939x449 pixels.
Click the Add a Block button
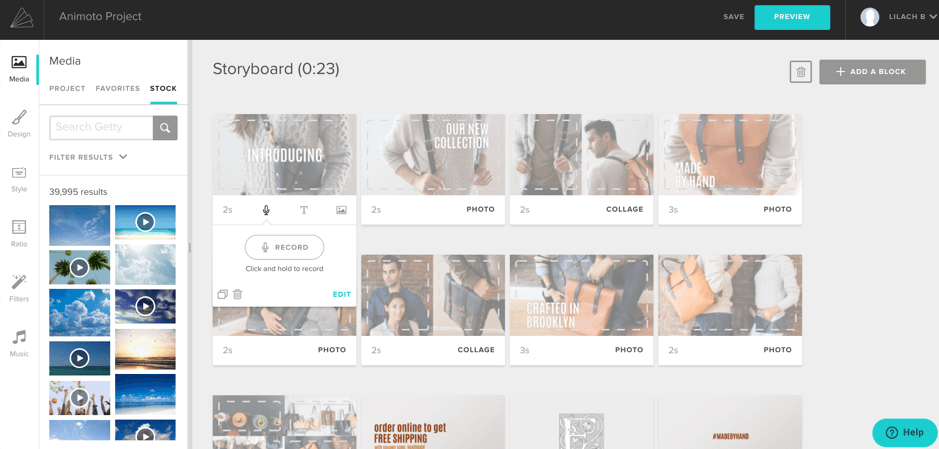click(872, 72)
